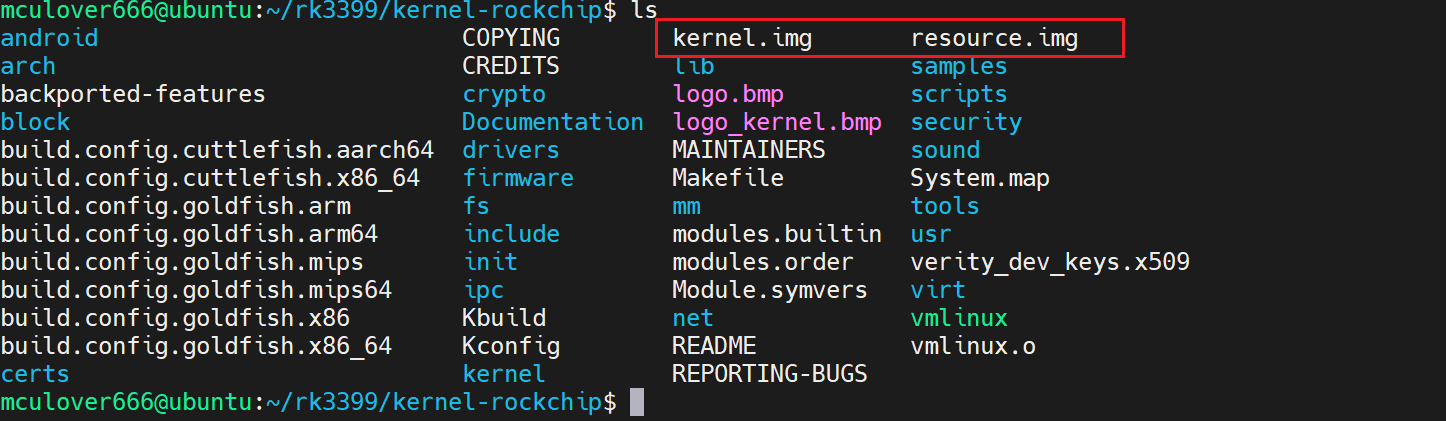
Task: Click logo_kernel.bmp file name
Action: [777, 123]
